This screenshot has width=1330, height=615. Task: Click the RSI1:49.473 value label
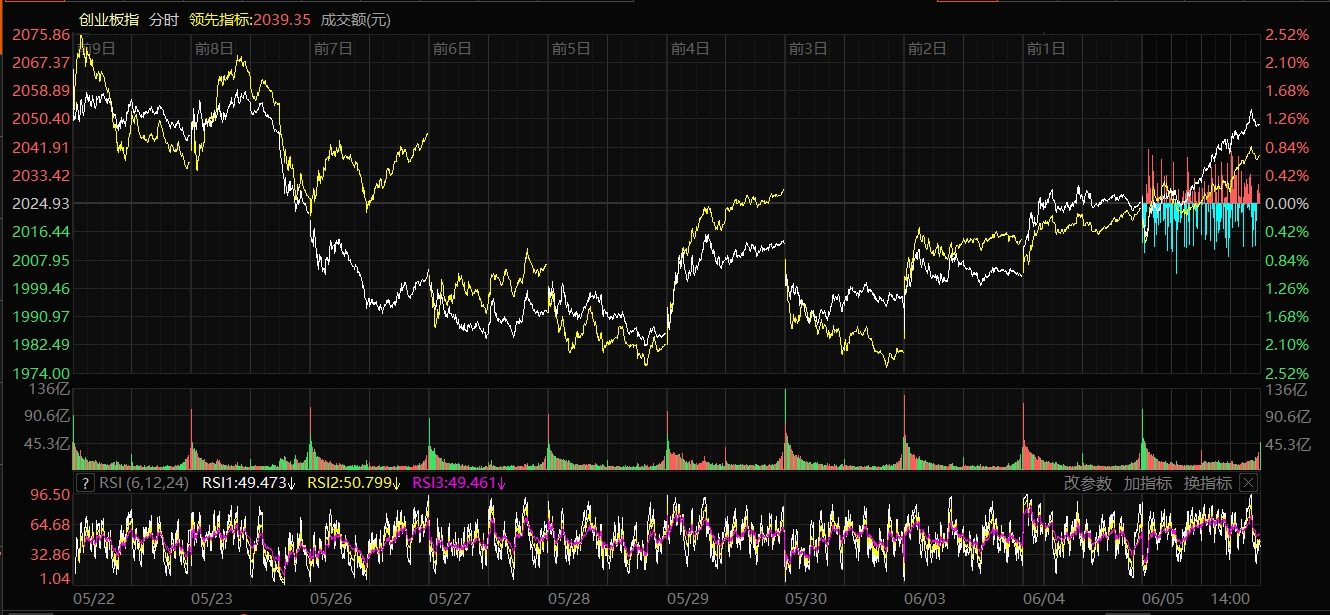tap(248, 483)
